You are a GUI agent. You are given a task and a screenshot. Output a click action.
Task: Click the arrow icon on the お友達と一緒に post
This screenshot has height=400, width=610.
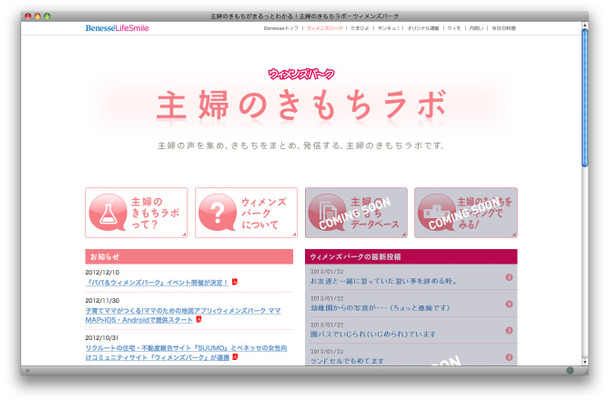[x=509, y=277]
